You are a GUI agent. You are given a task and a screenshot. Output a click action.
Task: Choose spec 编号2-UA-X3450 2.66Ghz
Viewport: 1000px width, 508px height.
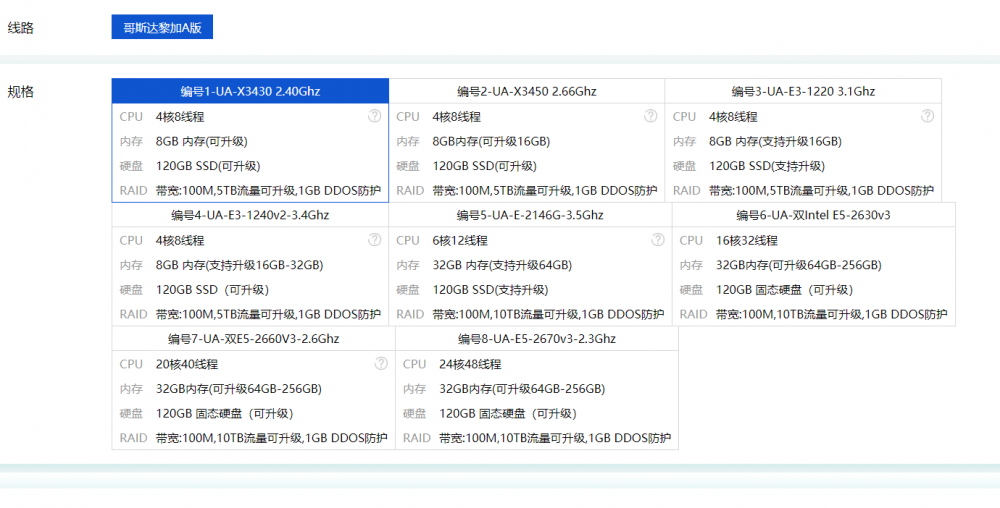(527, 91)
